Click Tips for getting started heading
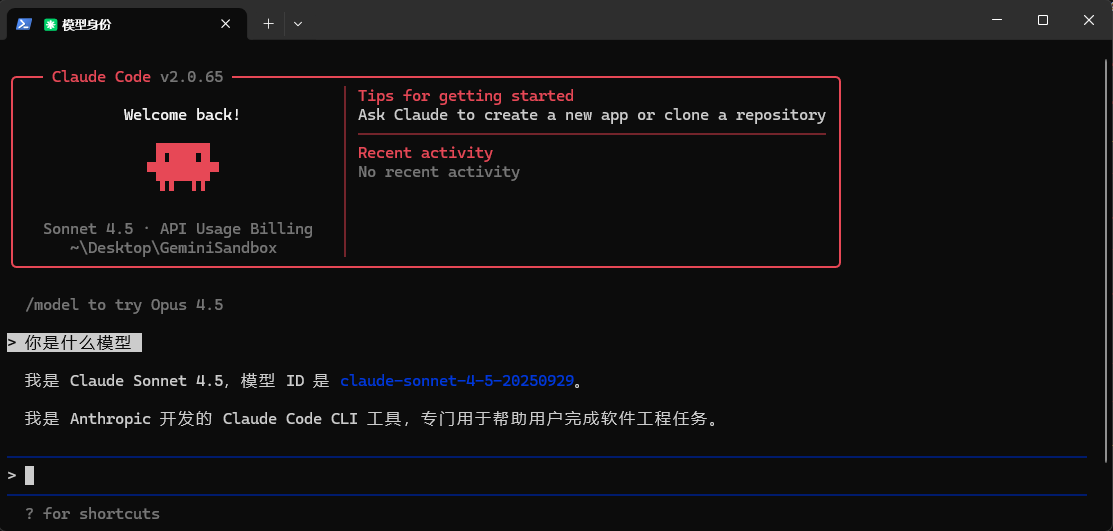The width and height of the screenshot is (1113, 531). [466, 96]
